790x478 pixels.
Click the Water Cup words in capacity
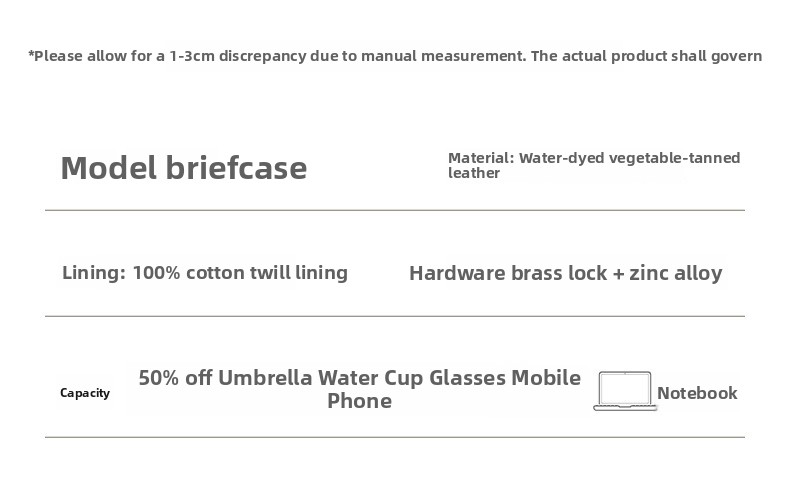[x=370, y=378]
